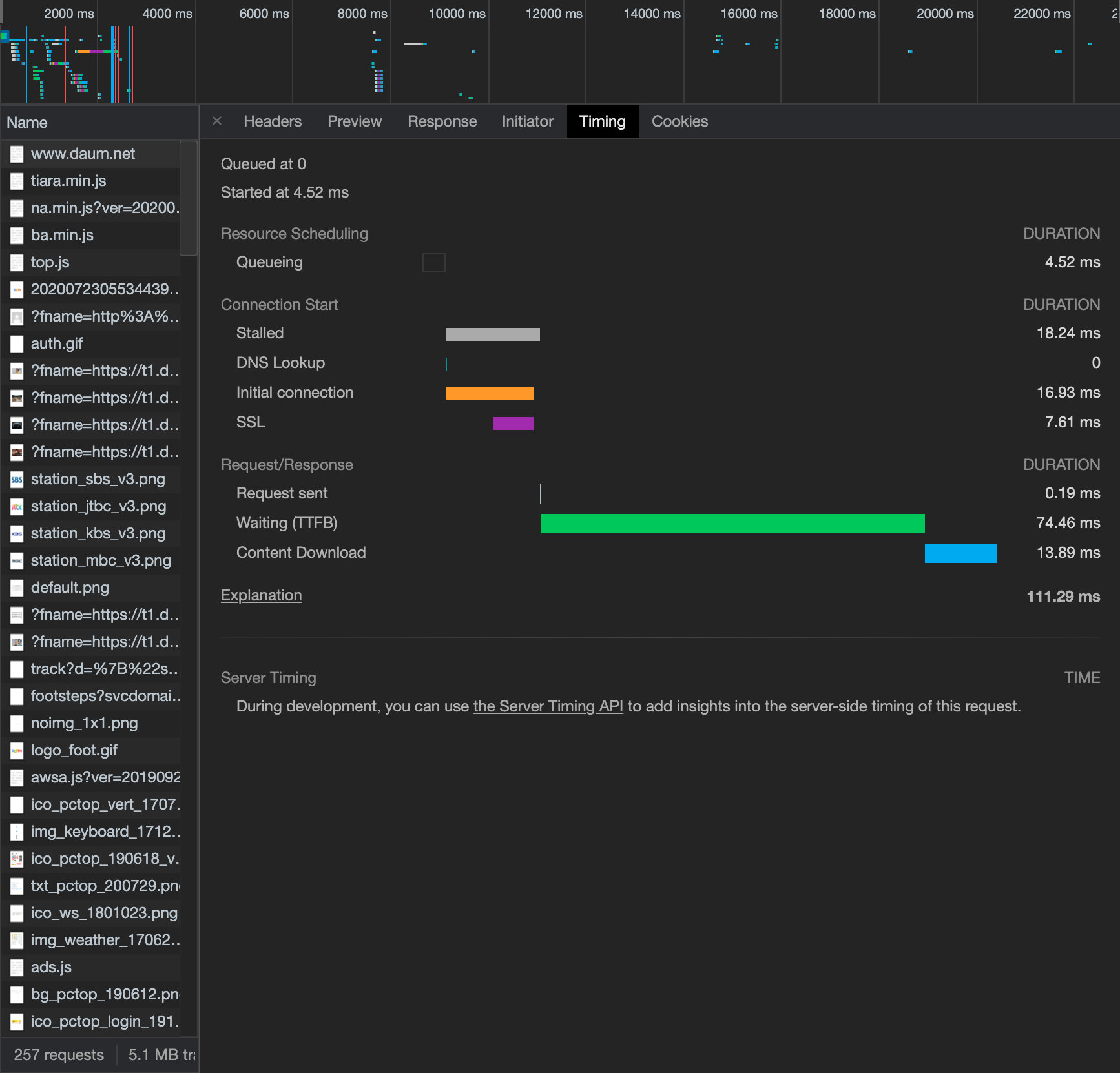The width and height of the screenshot is (1120, 1073).
Task: Click the green Waiting (TTFB) bar
Action: coord(732,524)
